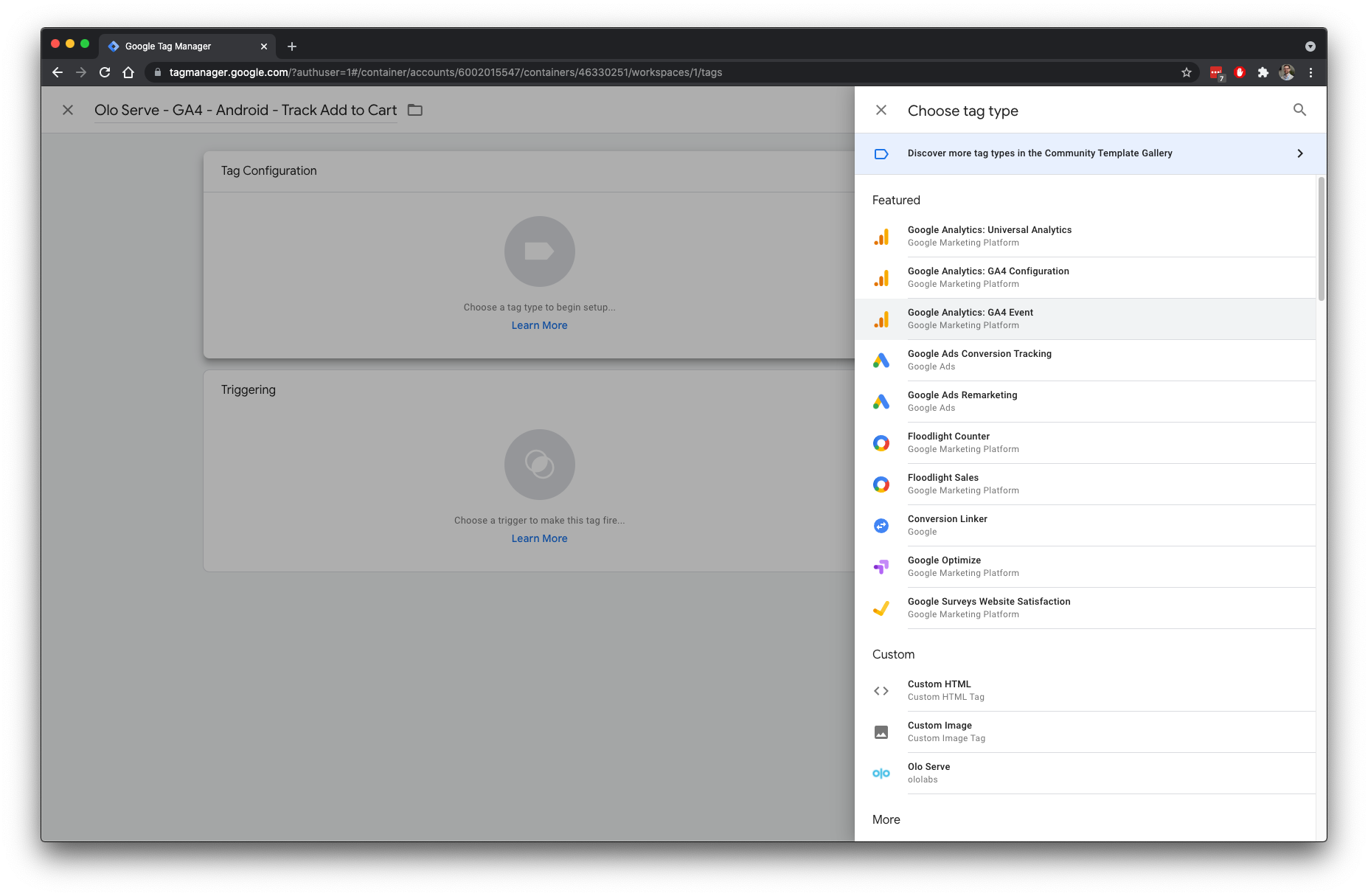1368x896 pixels.
Task: Click the Google Ads Remarketing icon
Action: coord(881,402)
